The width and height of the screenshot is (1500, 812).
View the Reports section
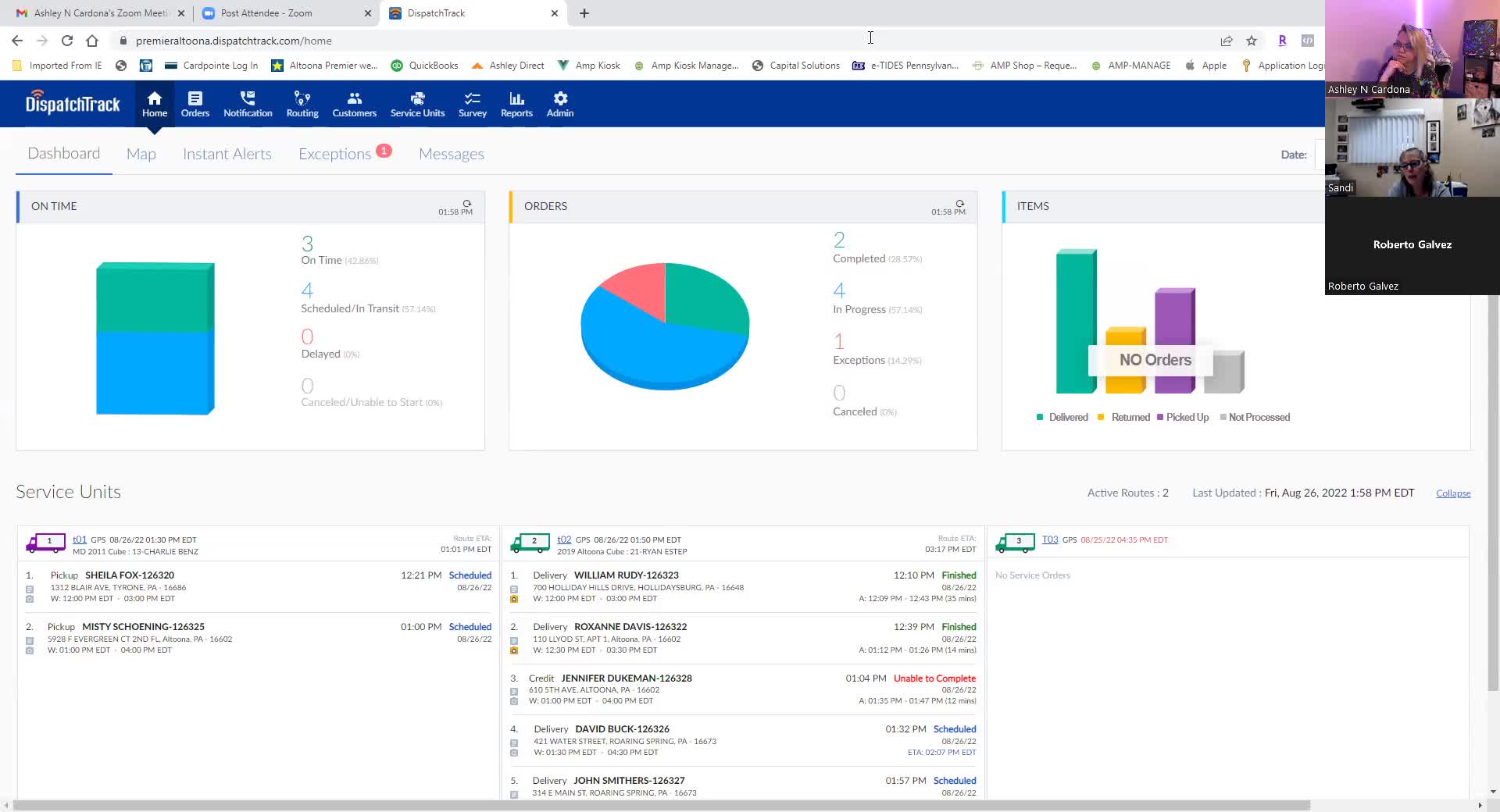(x=516, y=104)
